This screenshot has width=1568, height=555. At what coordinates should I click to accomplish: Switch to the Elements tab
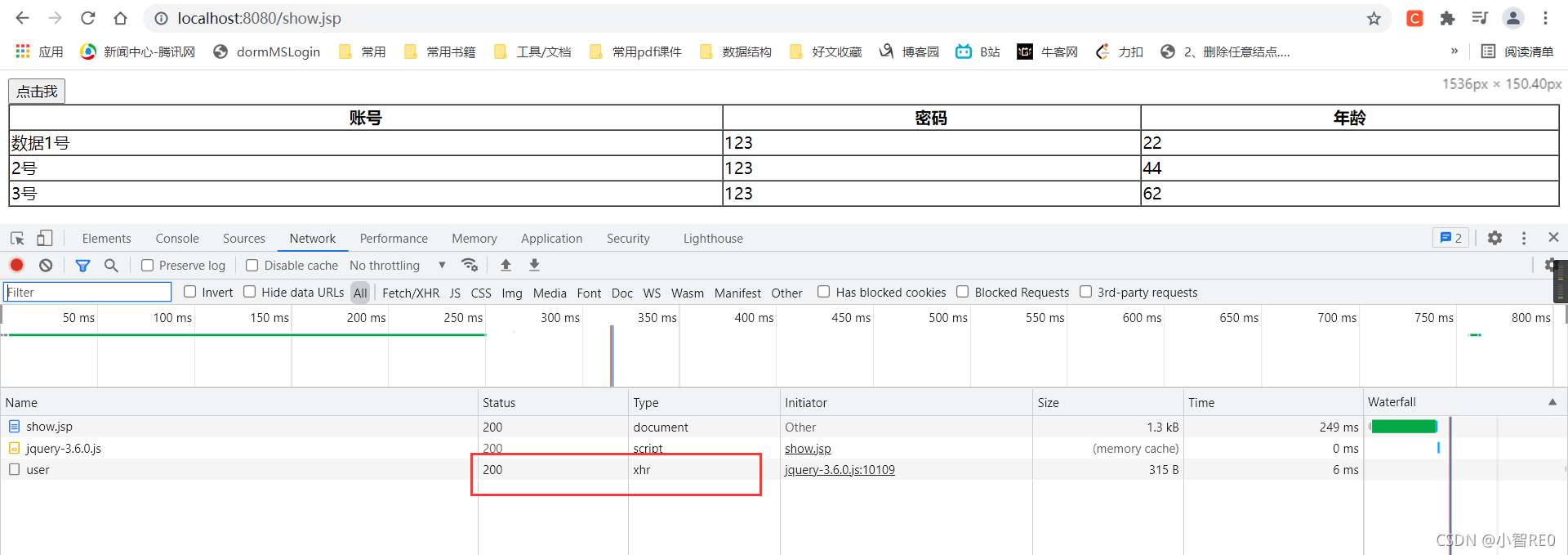[x=106, y=239]
